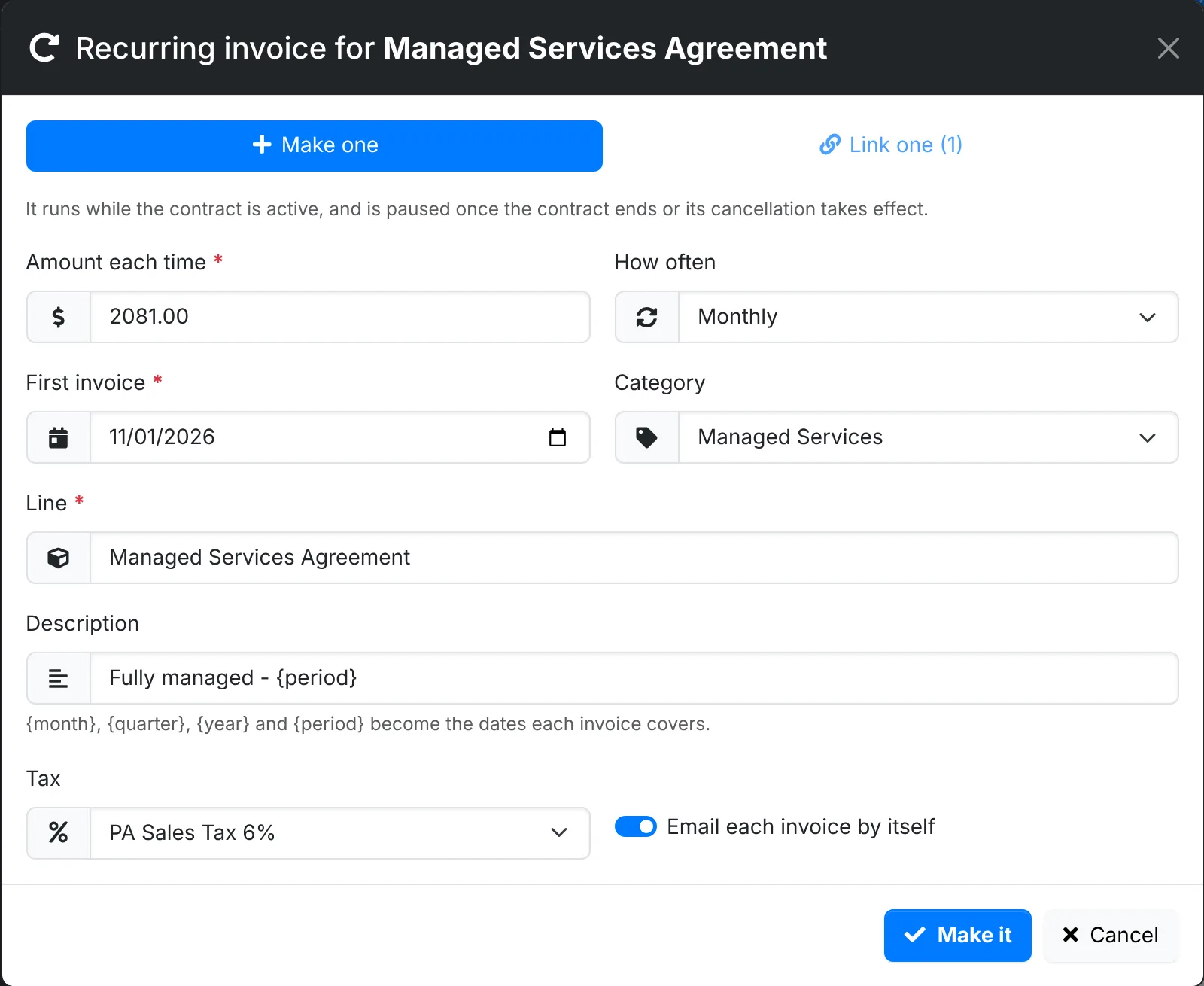Focus the Description field with Fully managed
This screenshot has width=1204, height=986.
coord(634,678)
